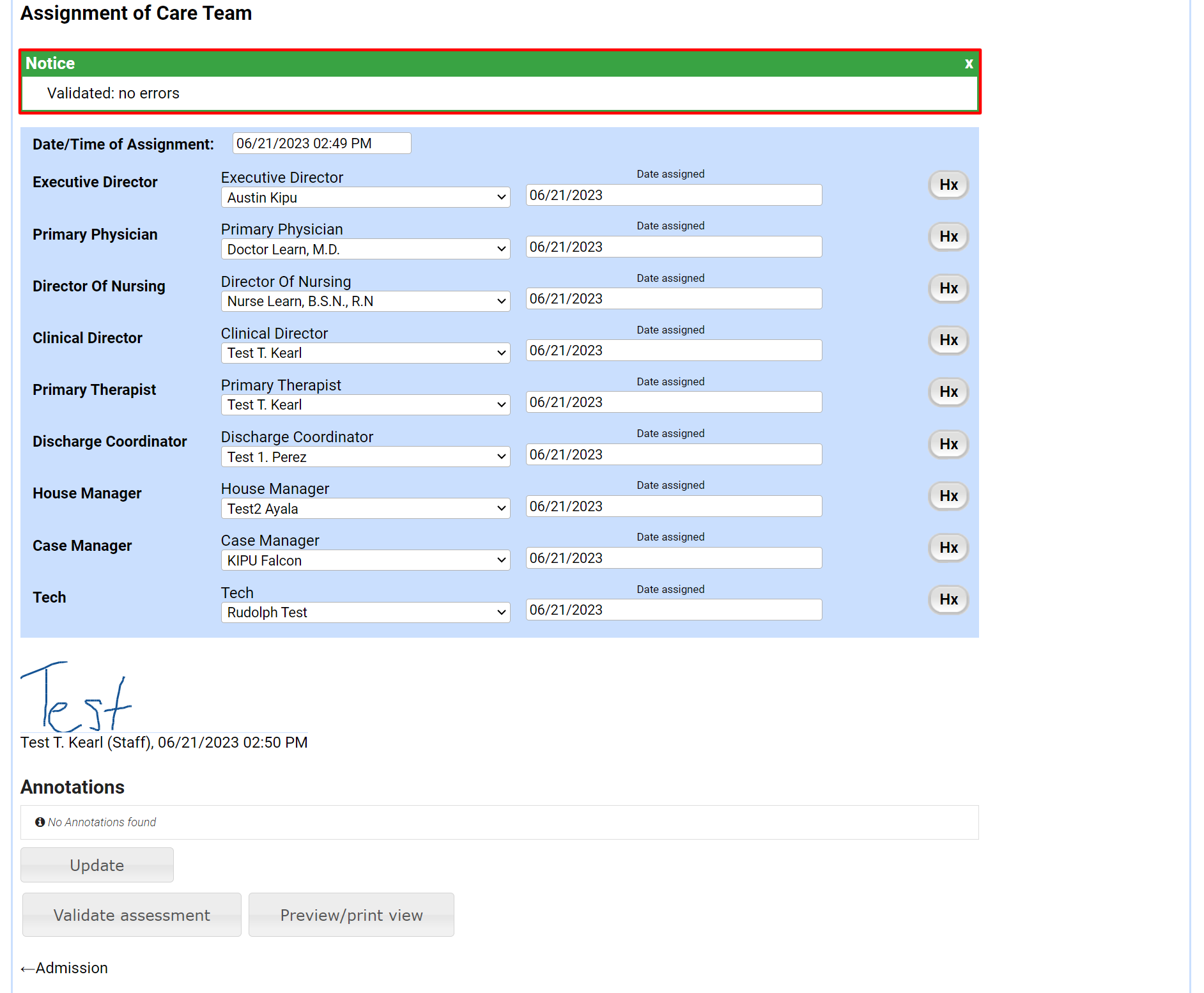1204x993 pixels.
Task: View Hx history for Clinical Director
Action: 948,341
